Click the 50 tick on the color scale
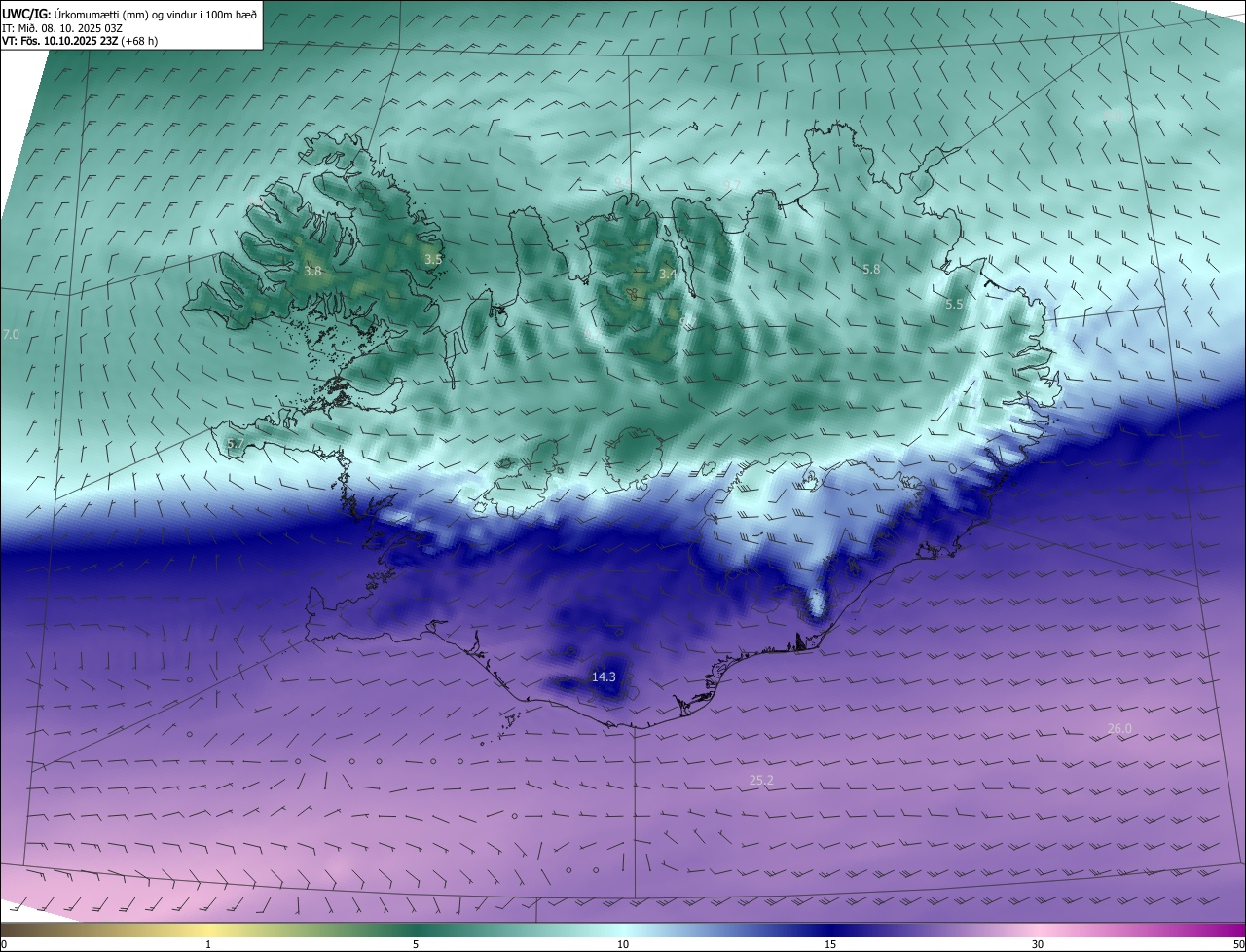The width and height of the screenshot is (1246, 952). click(x=1238, y=944)
